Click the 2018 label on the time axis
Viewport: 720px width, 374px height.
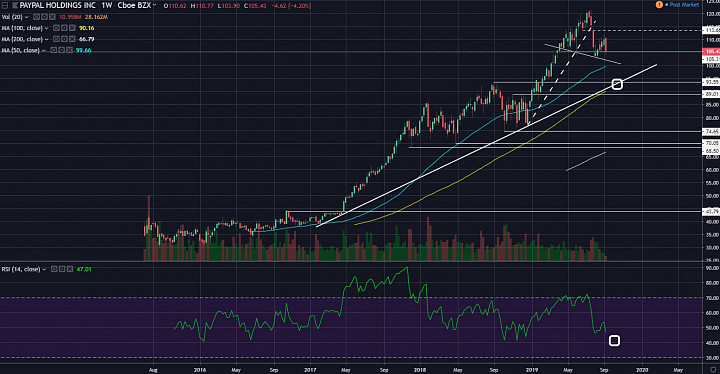pyautogui.click(x=420, y=369)
